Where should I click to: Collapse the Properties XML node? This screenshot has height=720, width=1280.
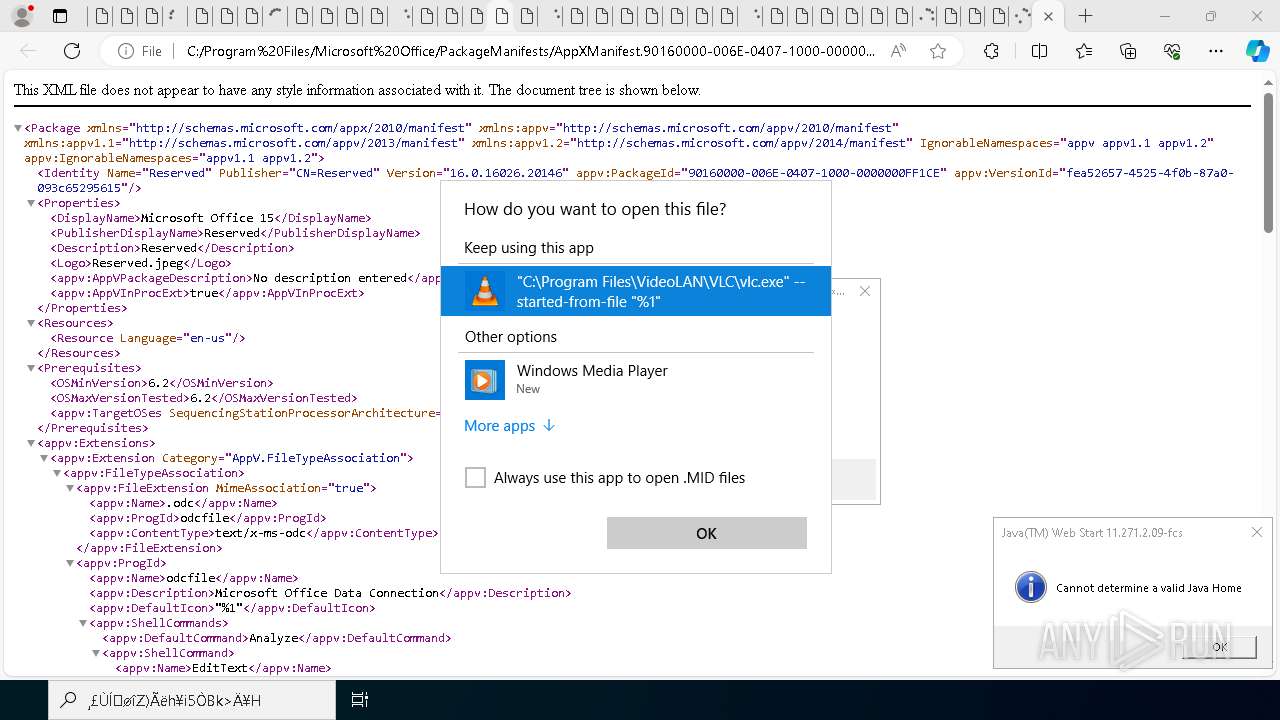pyautogui.click(x=31, y=203)
